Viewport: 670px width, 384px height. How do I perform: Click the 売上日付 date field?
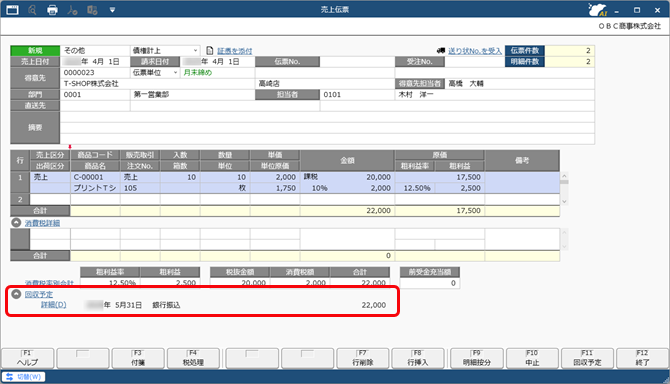point(95,62)
